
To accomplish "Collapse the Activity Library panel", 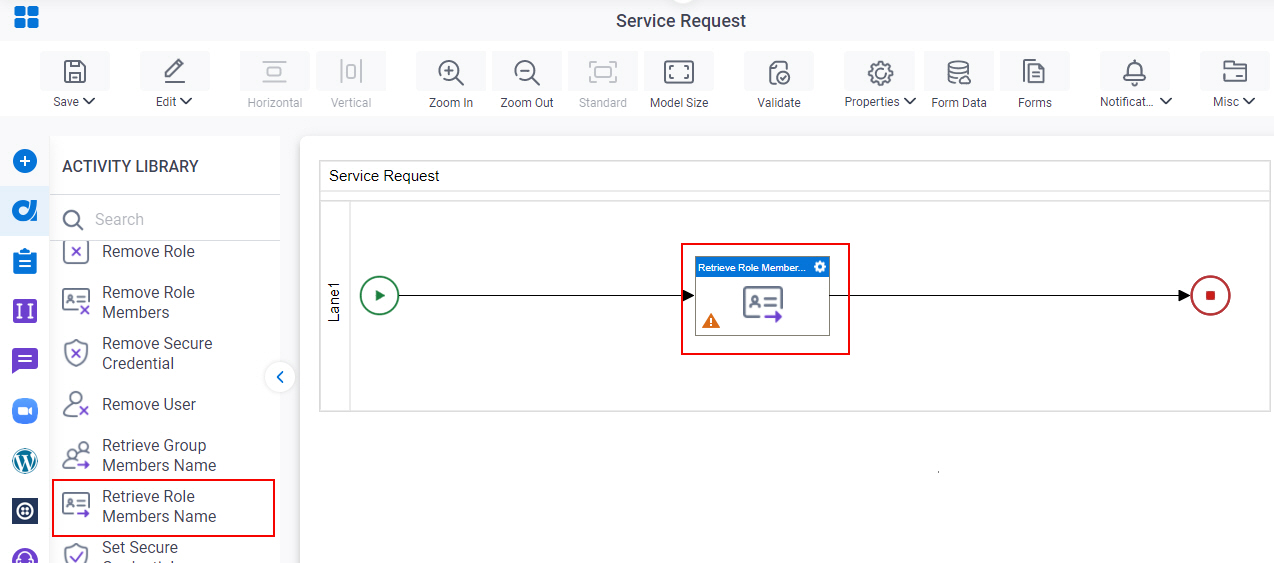I will tap(280, 377).
